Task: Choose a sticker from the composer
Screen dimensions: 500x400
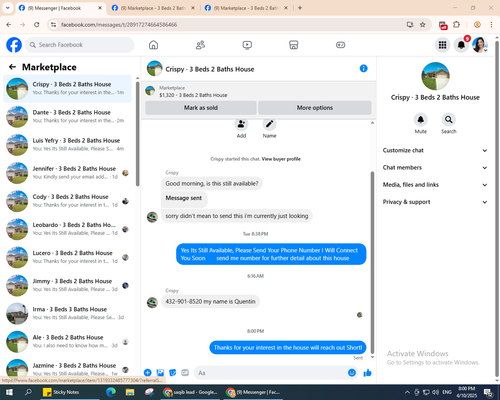Action: tap(173, 373)
